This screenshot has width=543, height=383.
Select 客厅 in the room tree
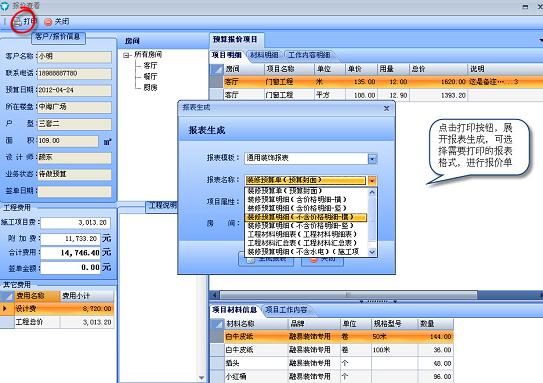(150, 65)
